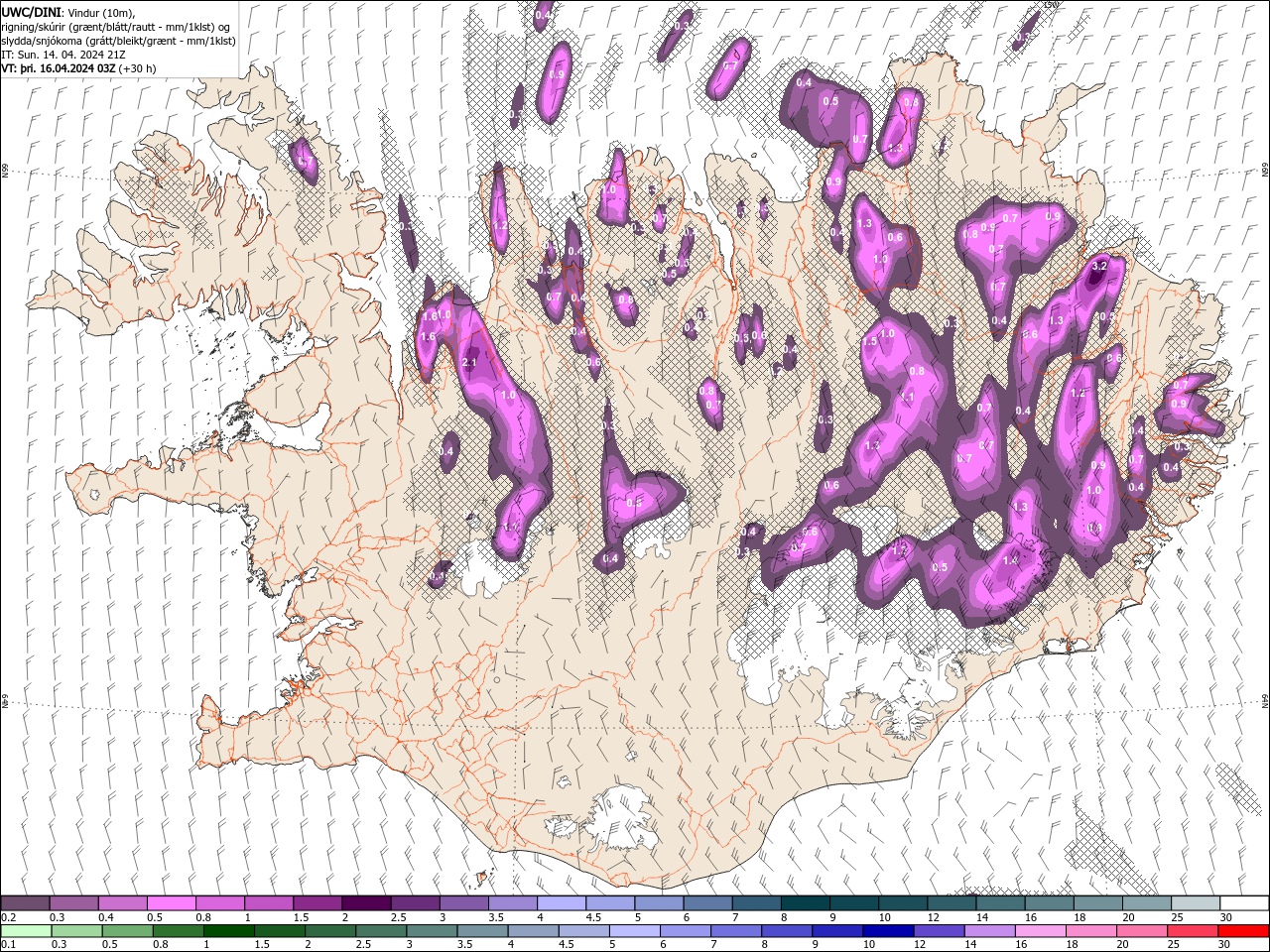Viewport: 1270px width, 952px height.
Task: Pick the palest green swatch above 0.1
Action: (26, 931)
